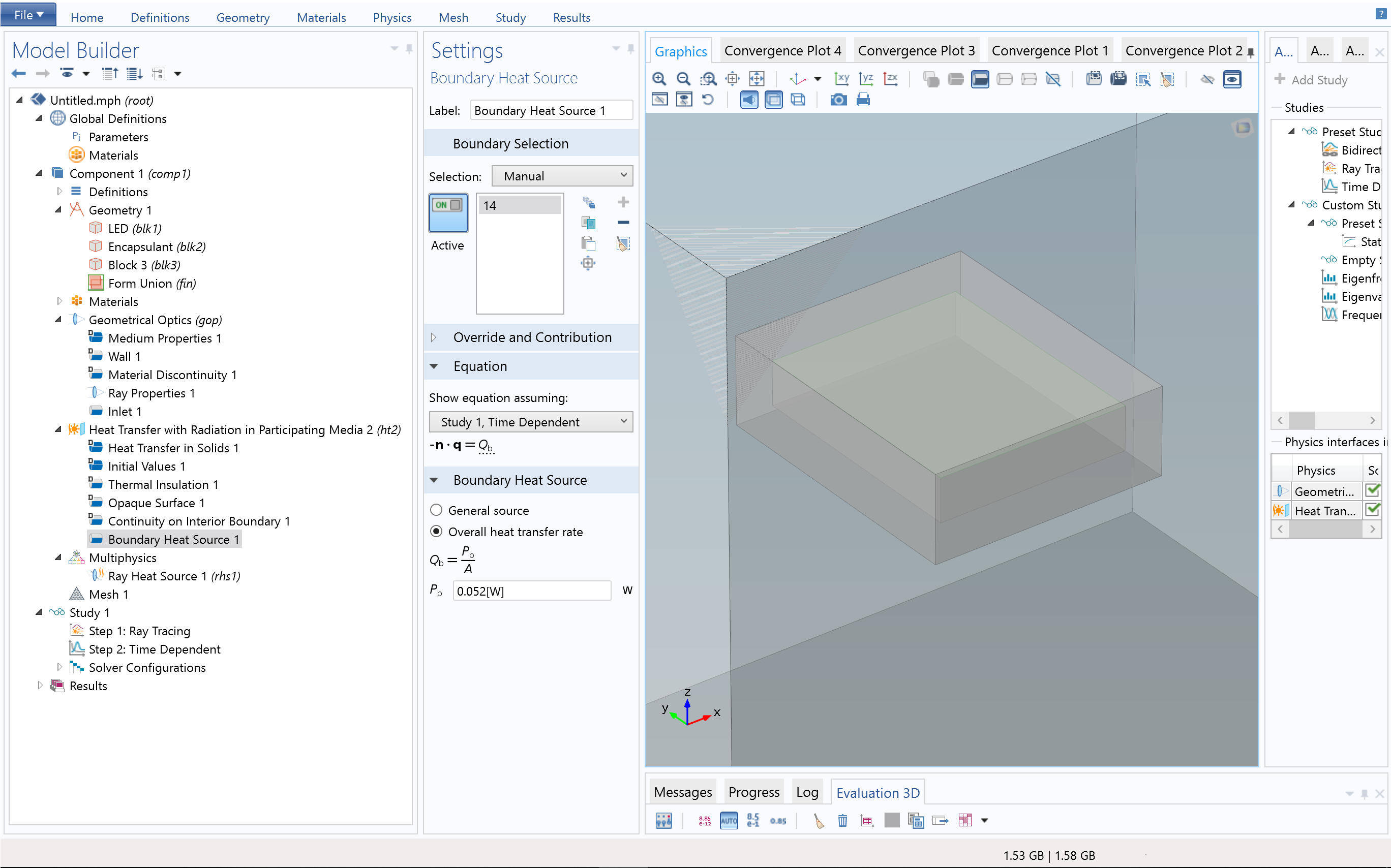This screenshot has height=868, width=1391.
Task: Switch to XY view
Action: 841,79
